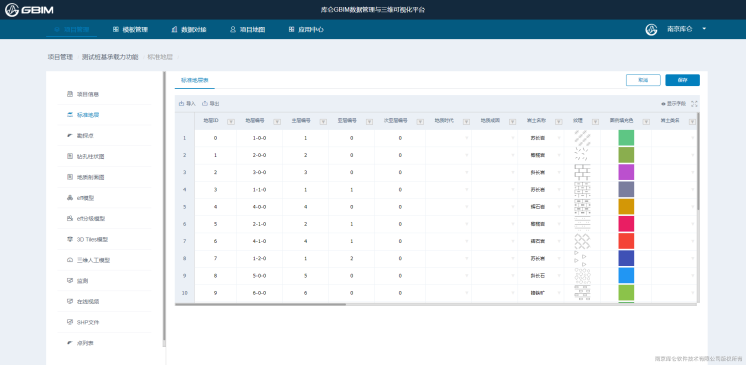Screen dimensions: 746x365
Task: Pick the blue fill color in row 9
Action: click(x=626, y=276)
